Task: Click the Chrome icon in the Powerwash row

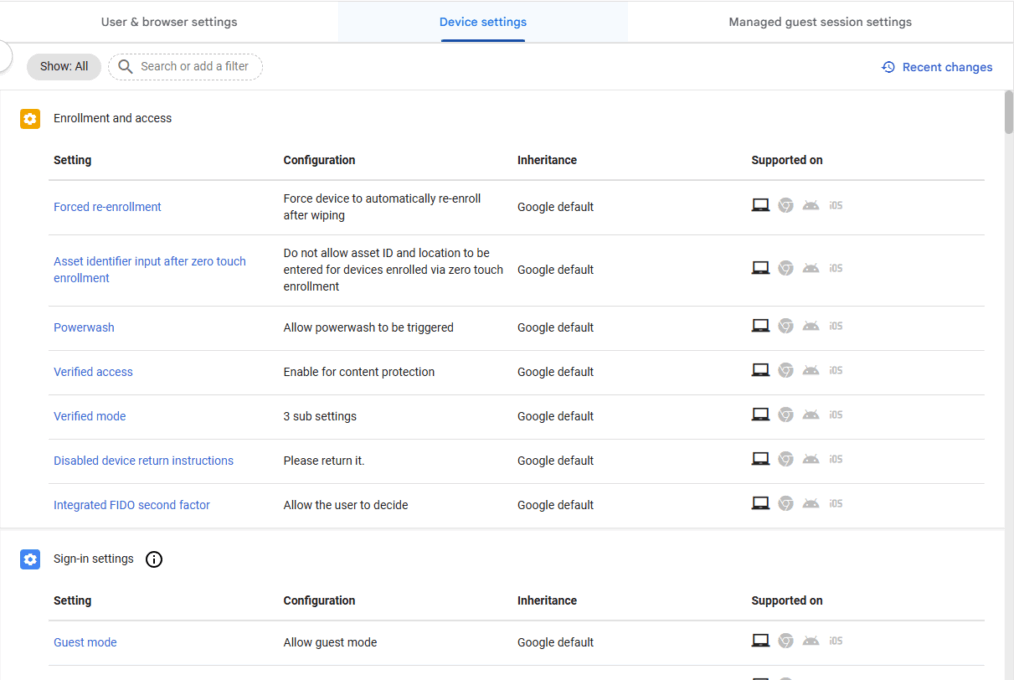Action: tap(786, 326)
